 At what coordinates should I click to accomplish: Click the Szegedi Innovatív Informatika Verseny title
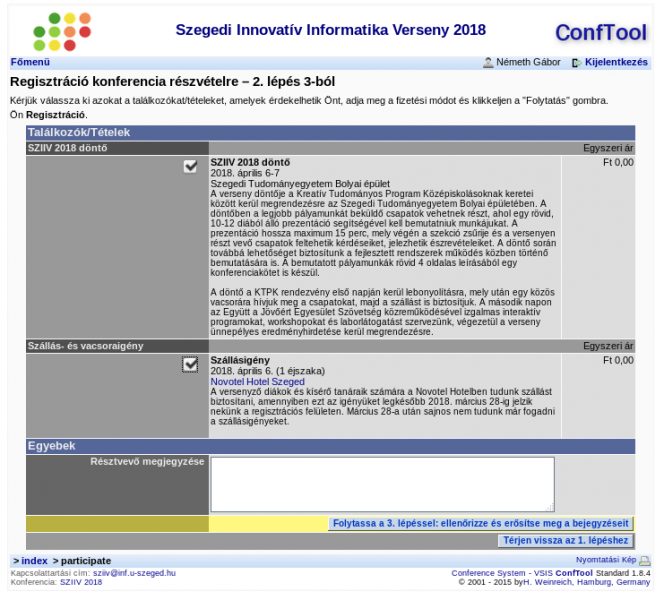330,31
